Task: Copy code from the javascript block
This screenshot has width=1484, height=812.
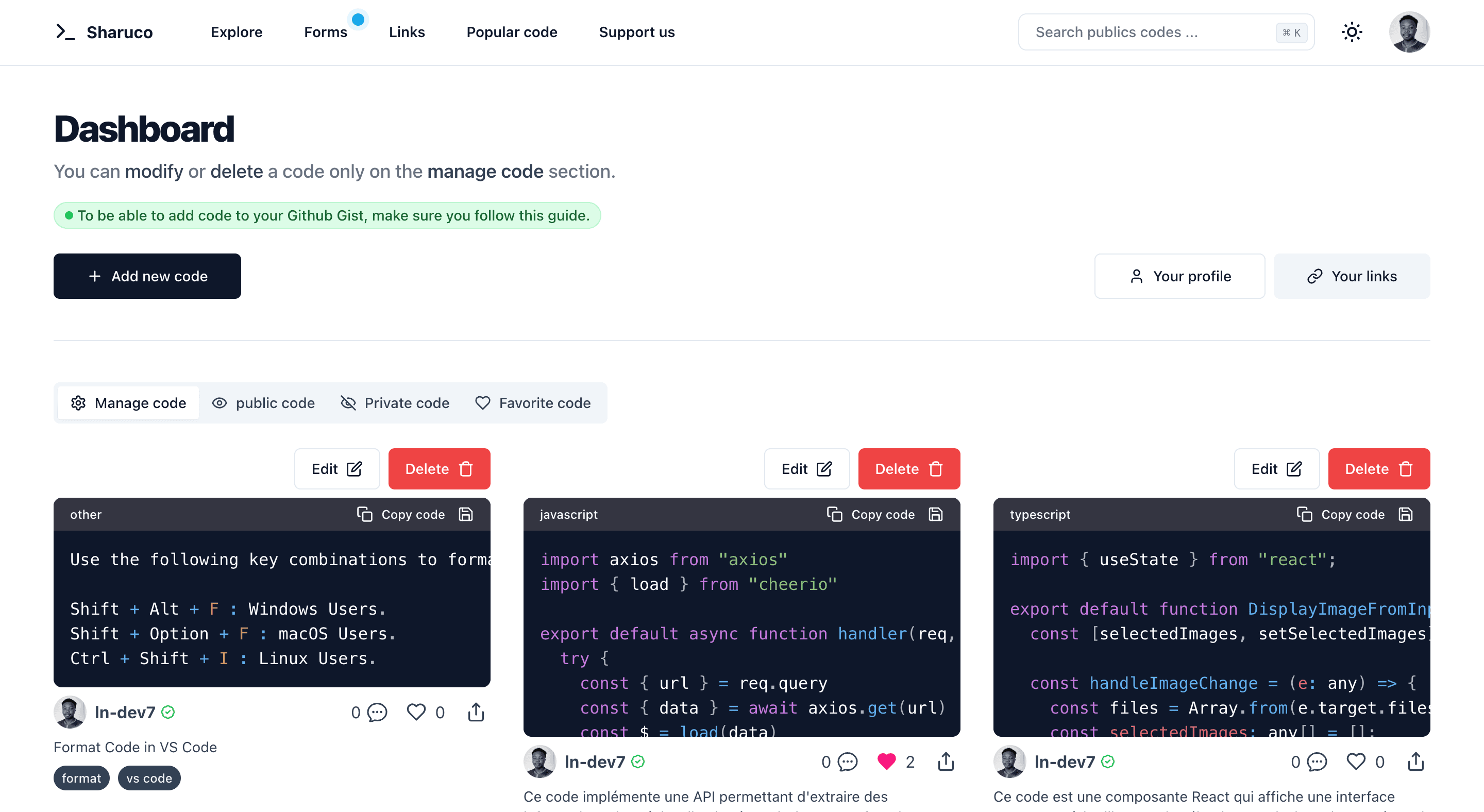Action: pos(870,514)
